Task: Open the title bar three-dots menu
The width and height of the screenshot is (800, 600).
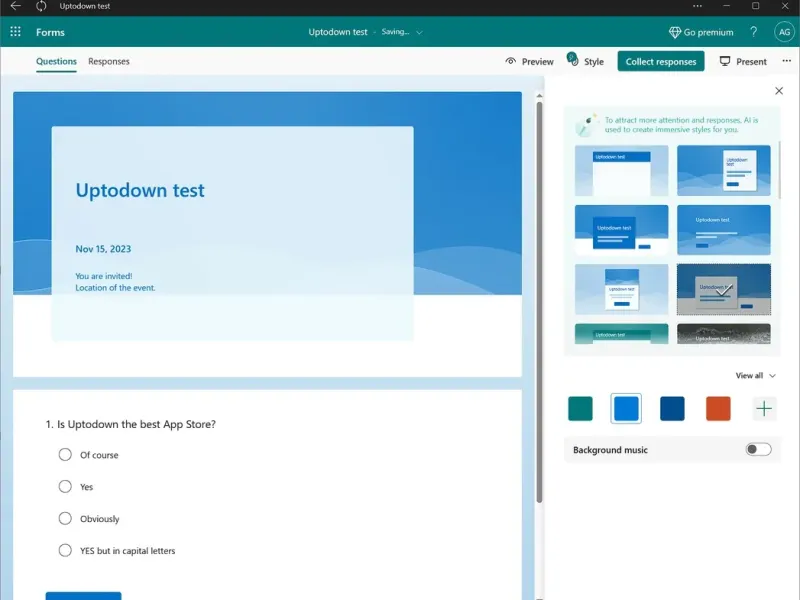Action: 697,6
